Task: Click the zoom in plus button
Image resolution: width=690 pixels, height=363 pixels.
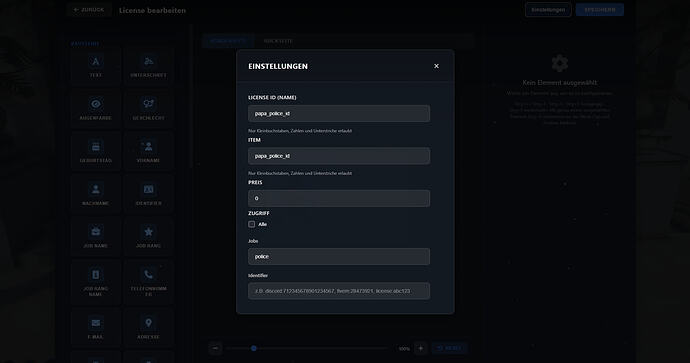Action: (420, 348)
